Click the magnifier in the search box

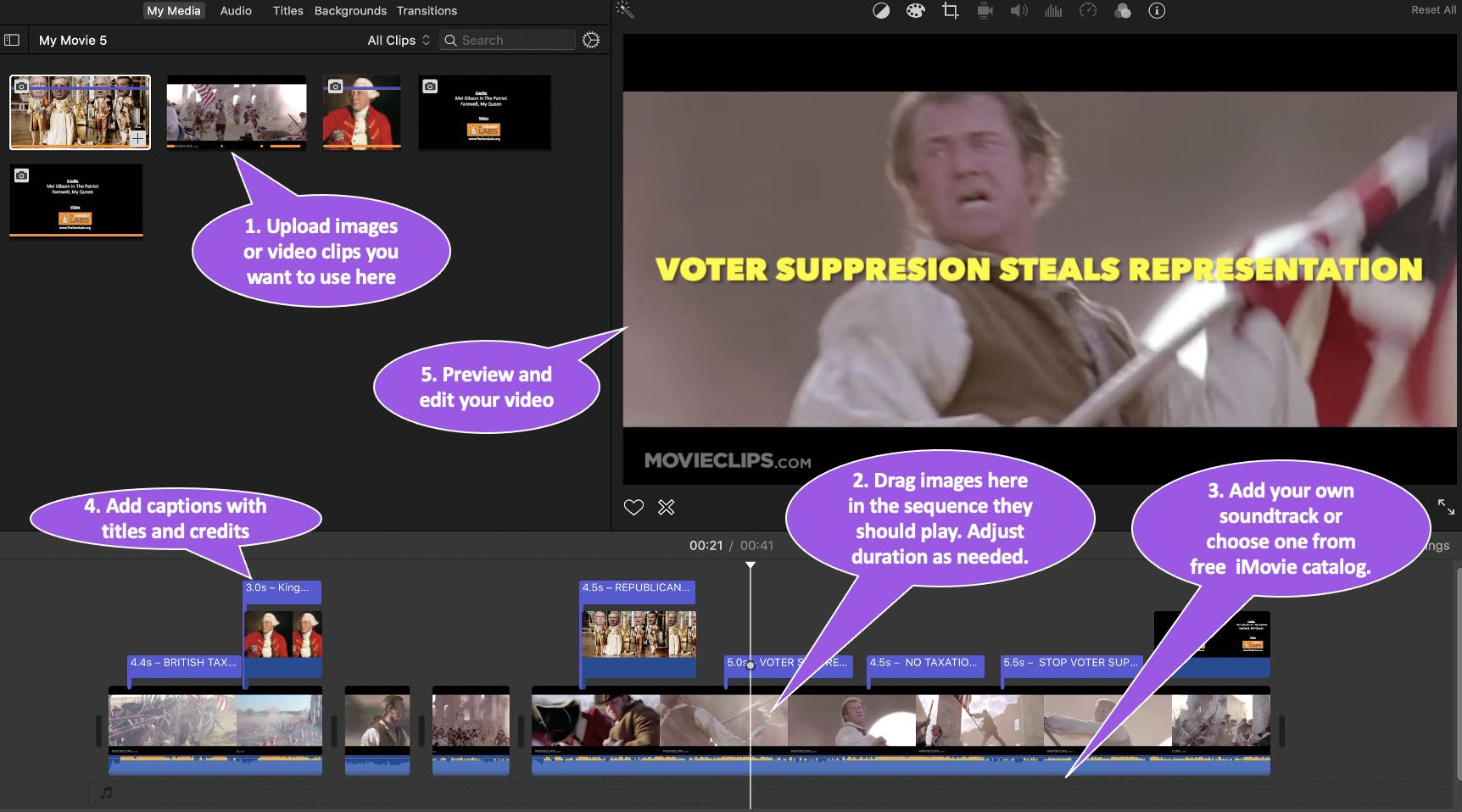tap(451, 40)
